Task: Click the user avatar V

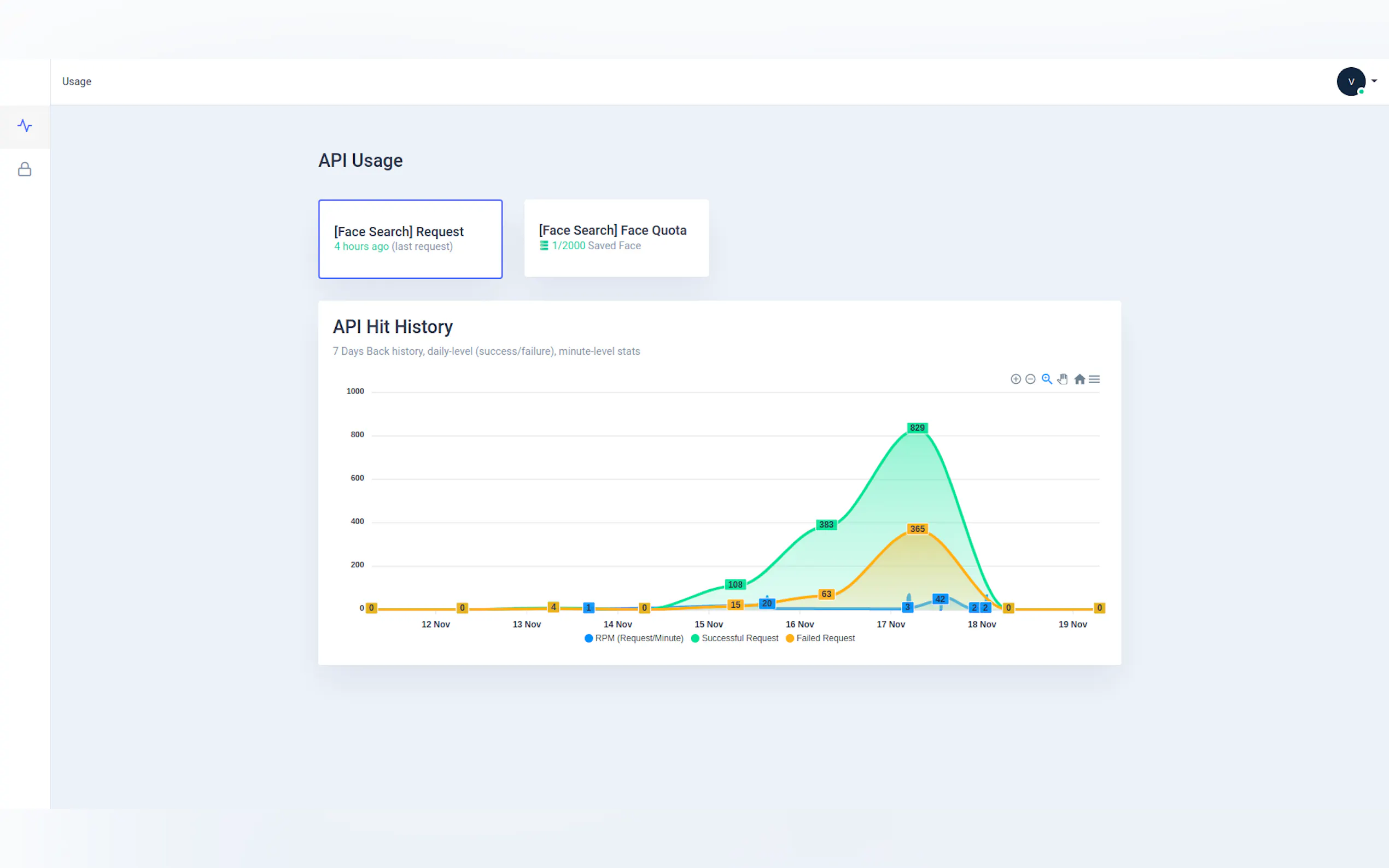Action: [1351, 81]
